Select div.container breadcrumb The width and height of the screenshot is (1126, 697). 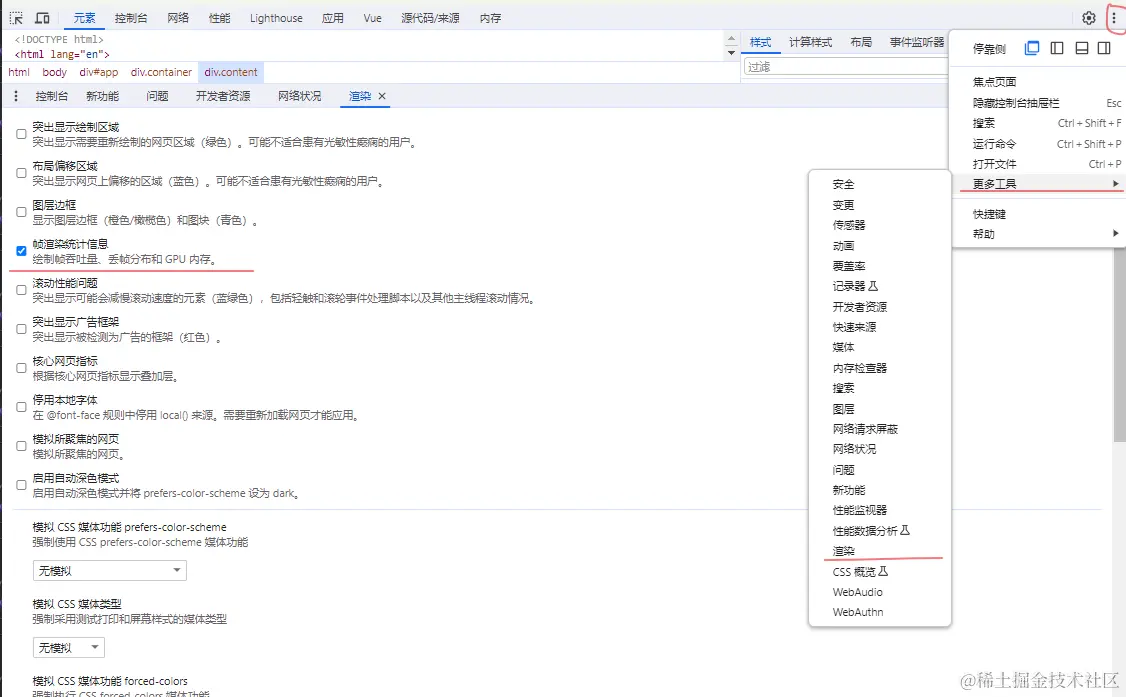pyautogui.click(x=161, y=72)
